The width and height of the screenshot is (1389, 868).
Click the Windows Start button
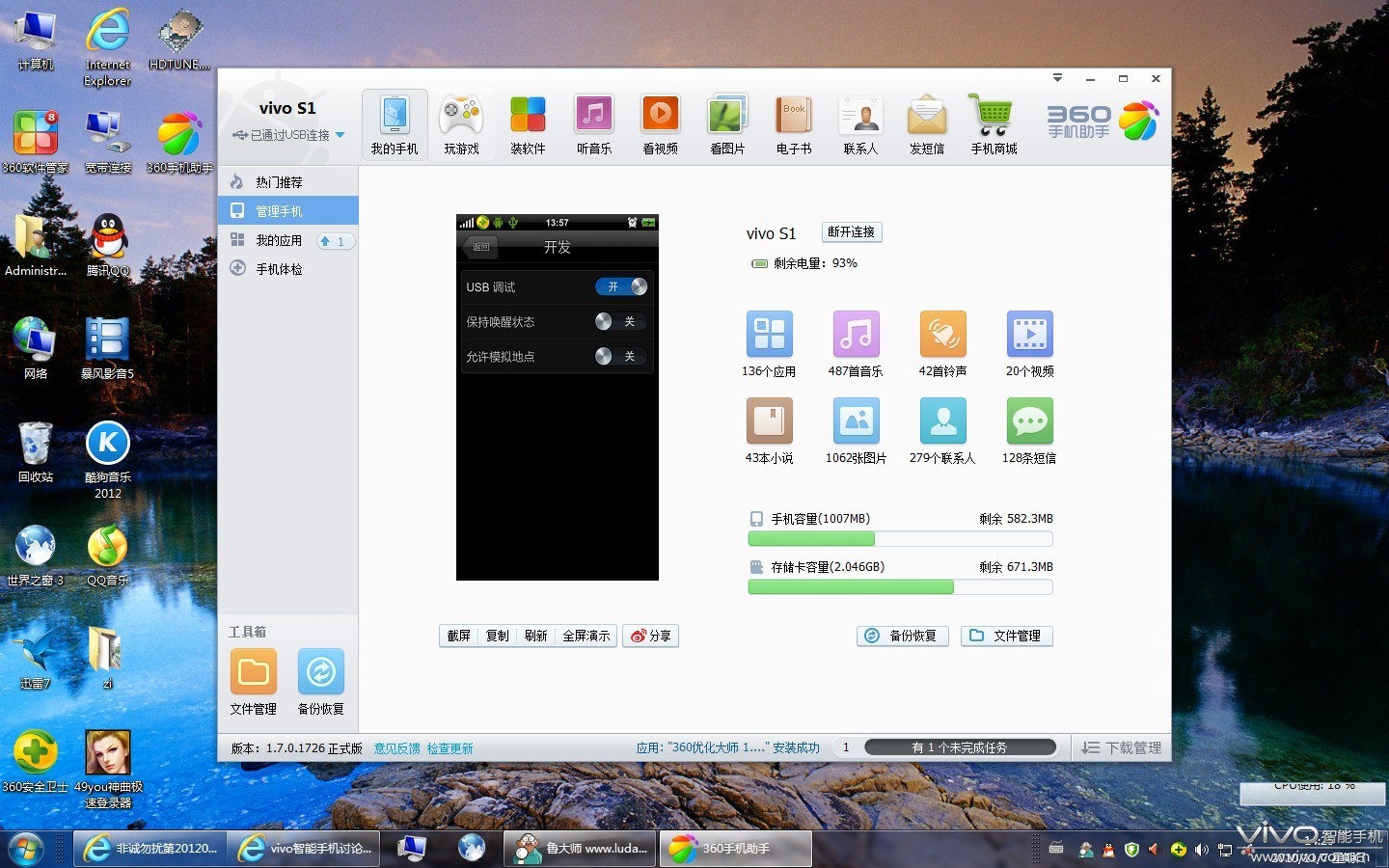[26, 849]
